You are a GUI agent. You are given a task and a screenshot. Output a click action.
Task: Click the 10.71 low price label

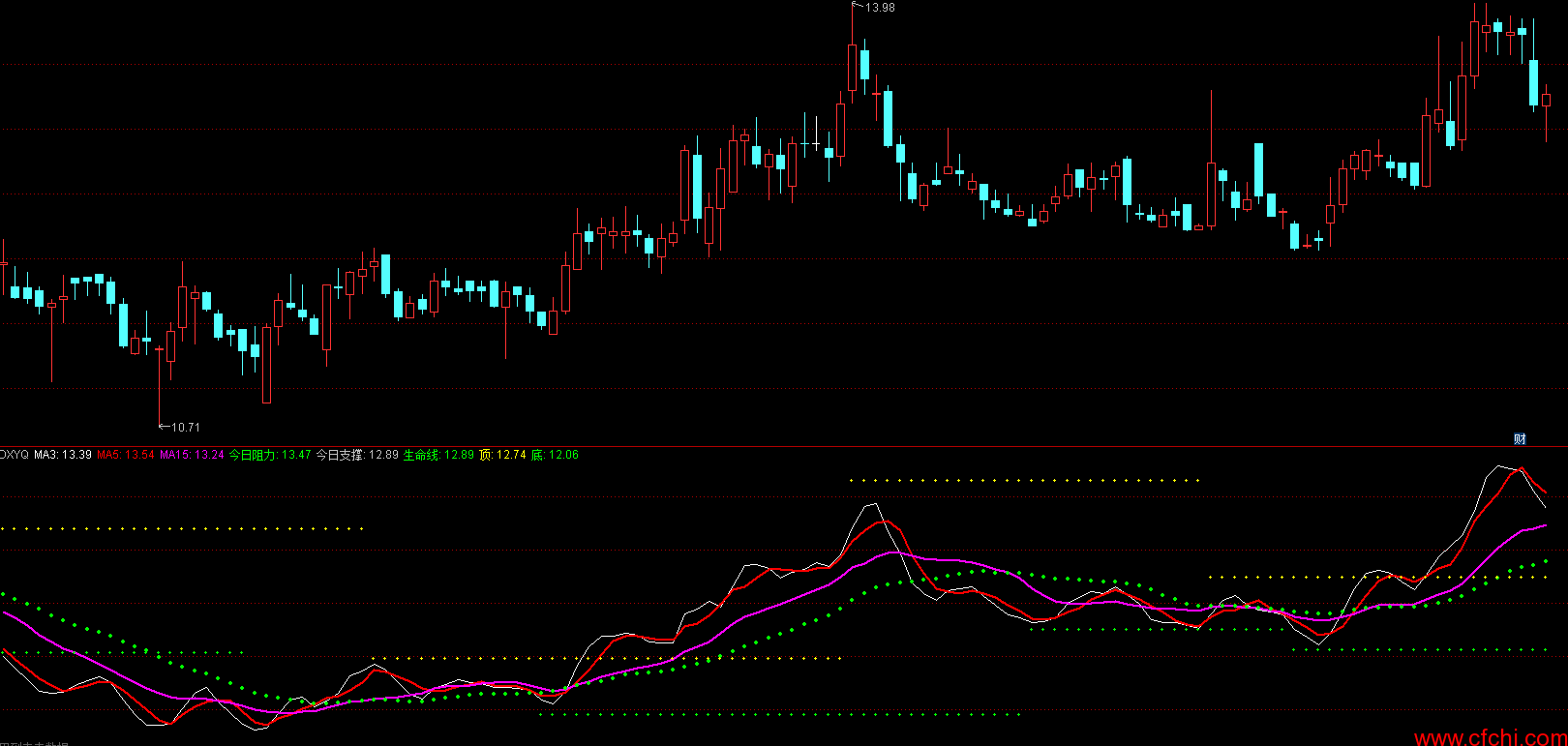pos(186,427)
